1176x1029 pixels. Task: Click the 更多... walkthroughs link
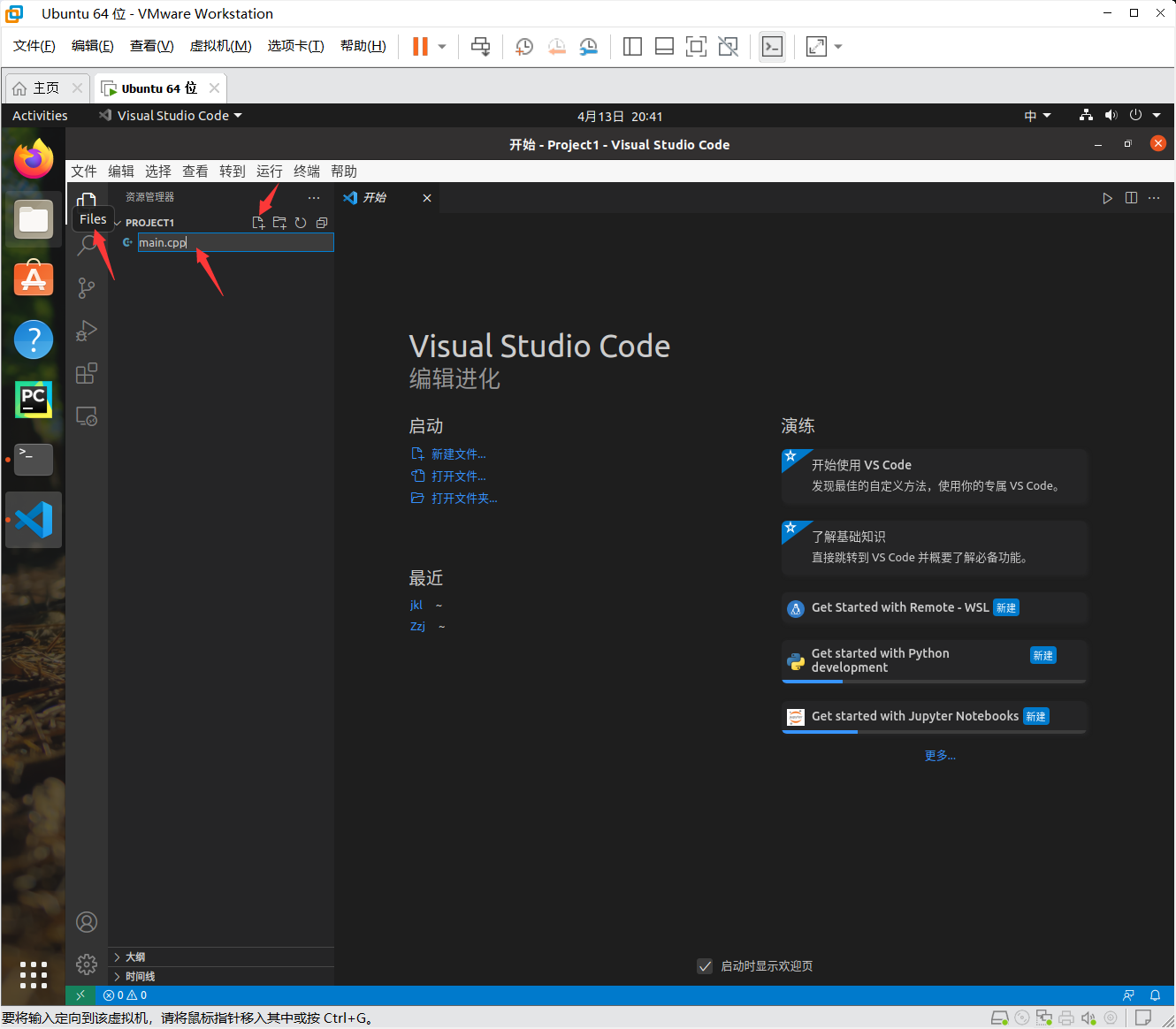click(x=940, y=756)
